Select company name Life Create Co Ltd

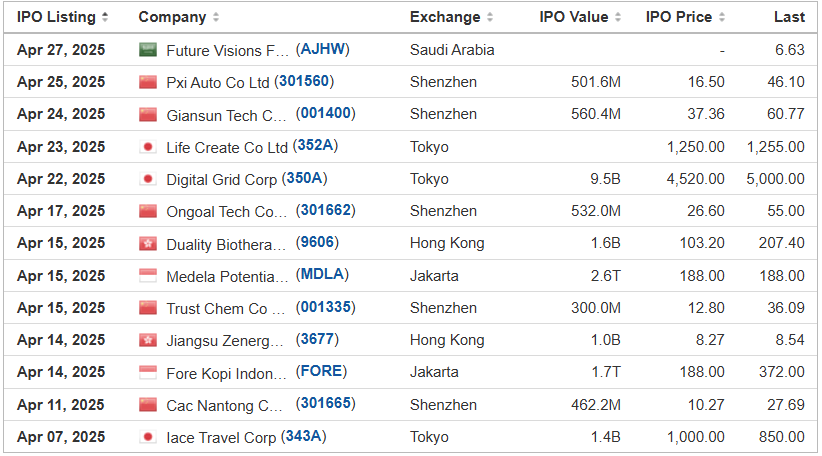pos(227,148)
